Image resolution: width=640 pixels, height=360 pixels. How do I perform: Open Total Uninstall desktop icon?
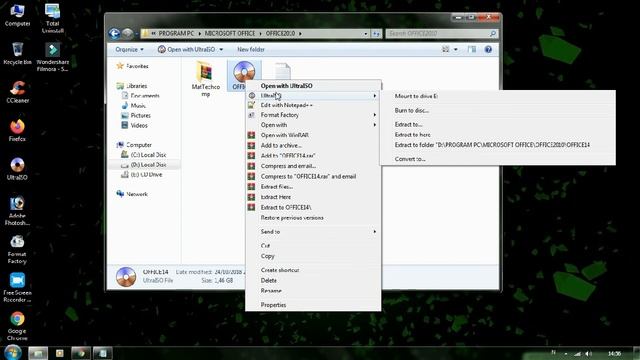tap(53, 18)
